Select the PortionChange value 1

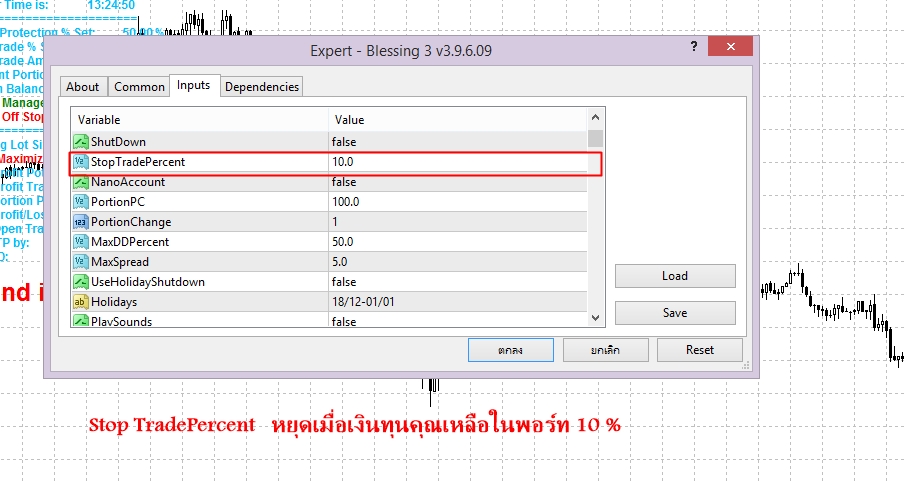[x=335, y=222]
